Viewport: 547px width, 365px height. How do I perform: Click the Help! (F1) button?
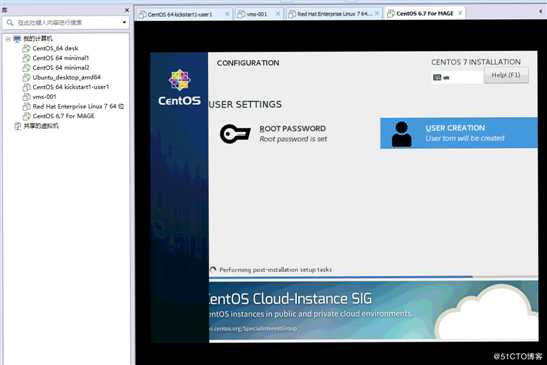pos(506,75)
